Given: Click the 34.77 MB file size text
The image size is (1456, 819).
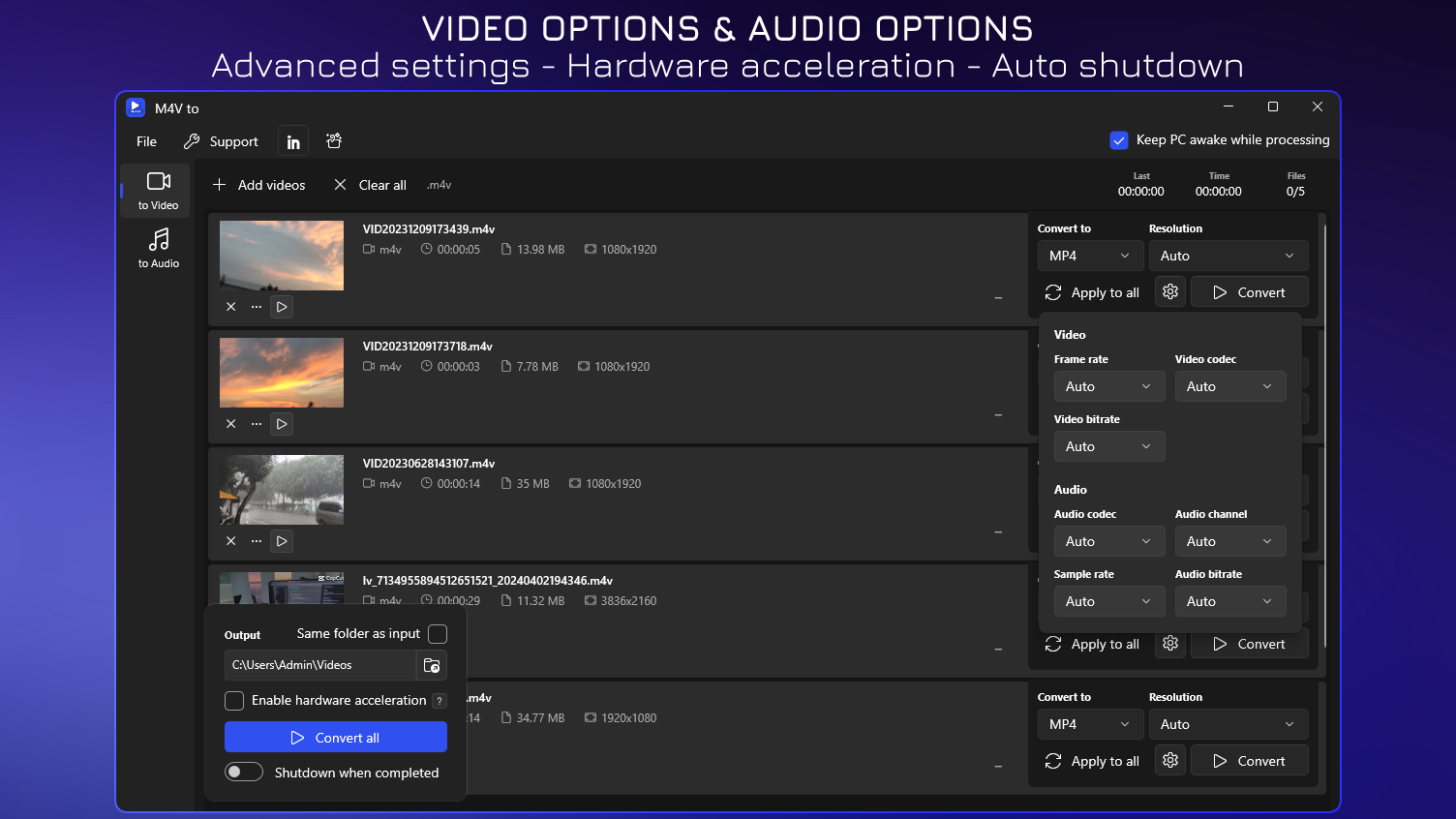Looking at the screenshot, I should (540, 718).
